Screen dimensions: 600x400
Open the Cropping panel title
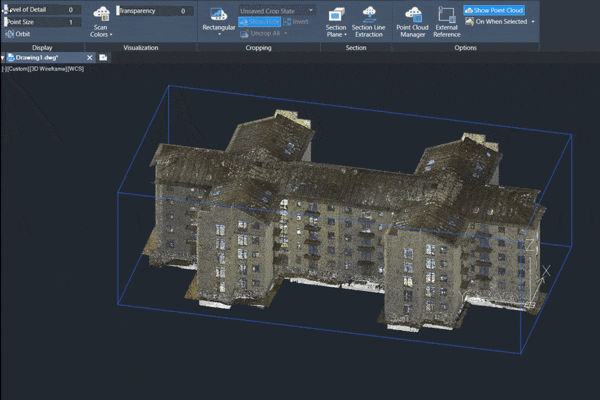258,47
